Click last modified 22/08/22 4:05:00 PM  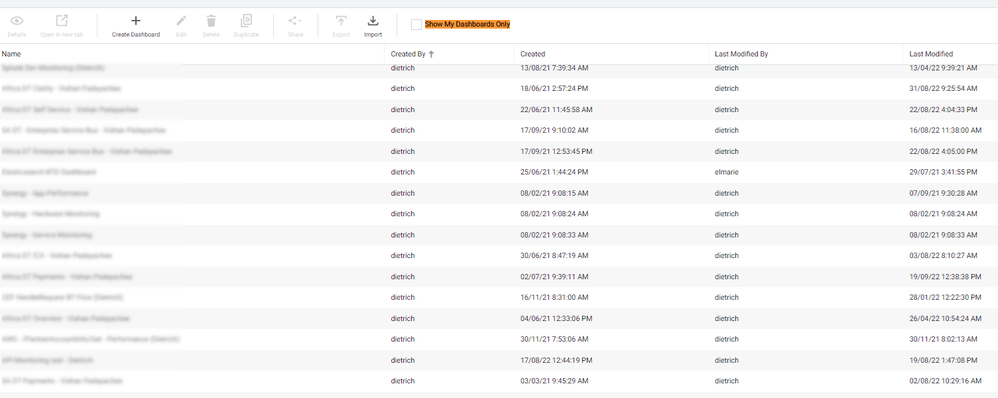click(x=943, y=152)
